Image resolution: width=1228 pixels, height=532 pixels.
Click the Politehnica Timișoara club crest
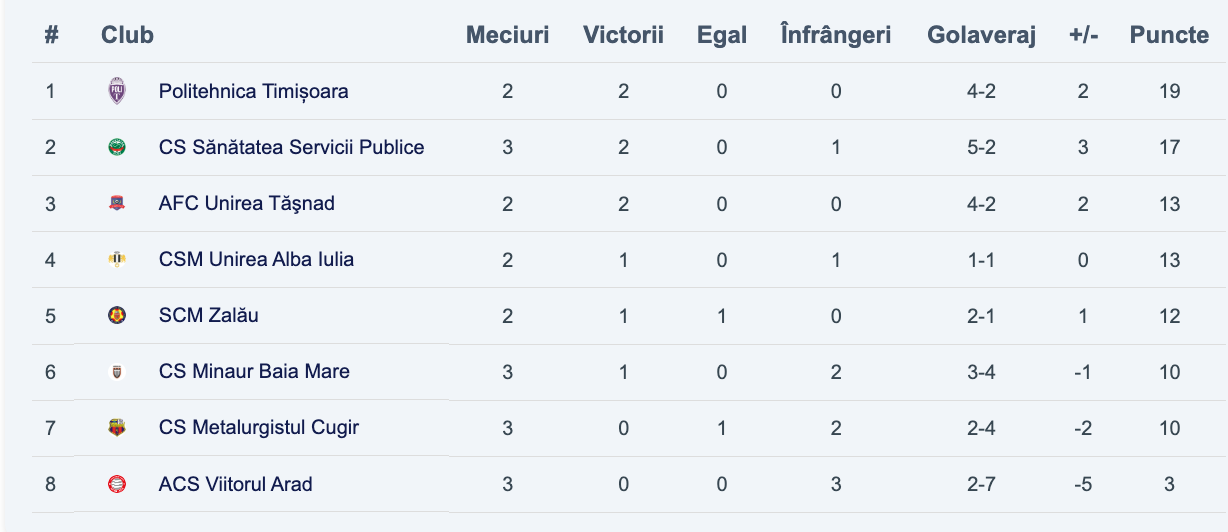[x=117, y=91]
